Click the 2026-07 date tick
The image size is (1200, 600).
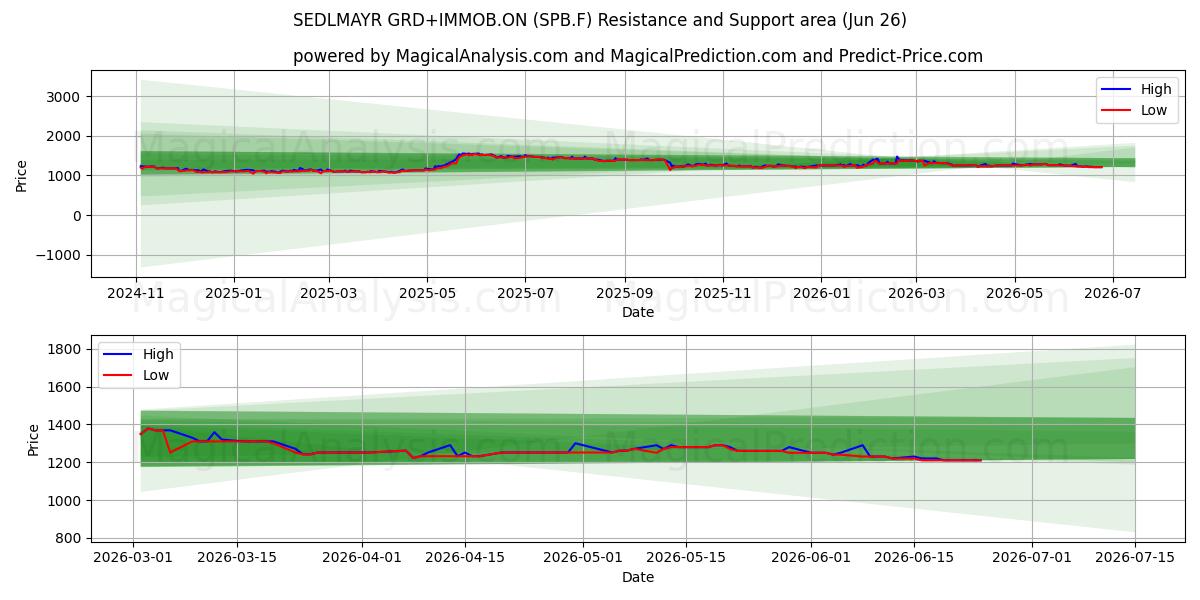click(1112, 293)
